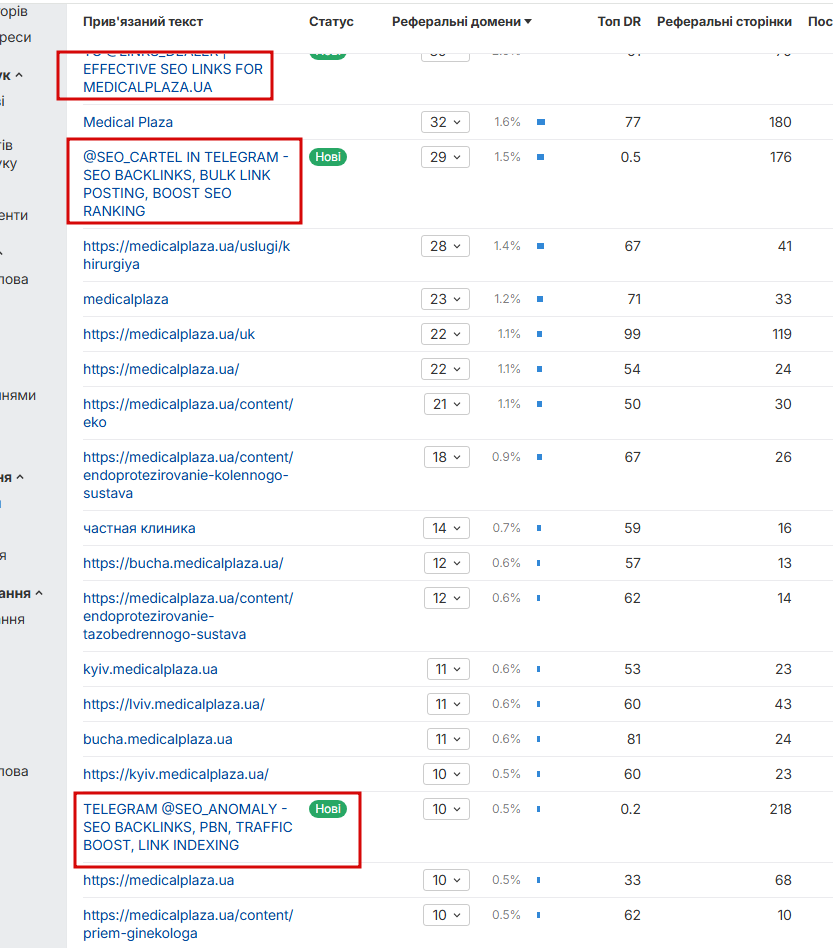Click the Нові badge in SEO_CARTEL row
This screenshot has width=833, height=948.
point(328,157)
